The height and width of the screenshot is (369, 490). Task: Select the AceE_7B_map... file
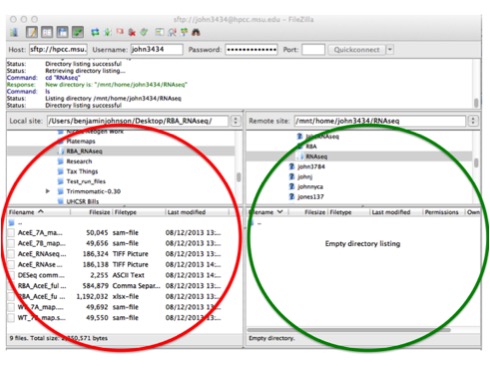114,243
